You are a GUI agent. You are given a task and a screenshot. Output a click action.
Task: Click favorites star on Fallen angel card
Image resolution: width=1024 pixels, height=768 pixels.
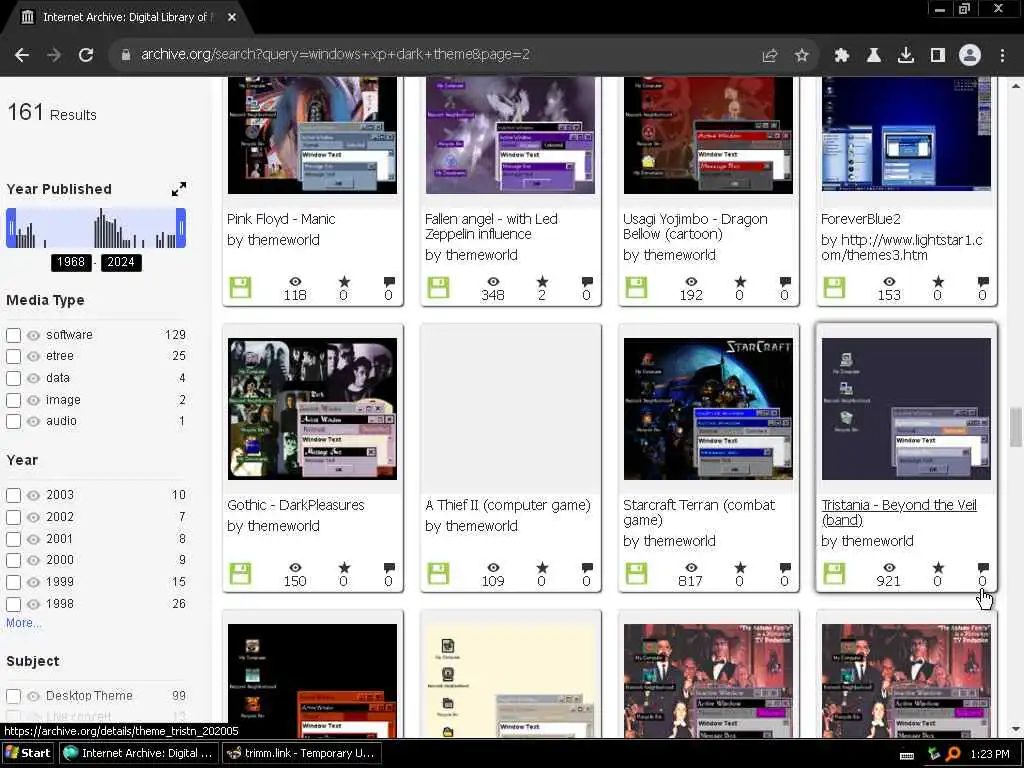542,281
